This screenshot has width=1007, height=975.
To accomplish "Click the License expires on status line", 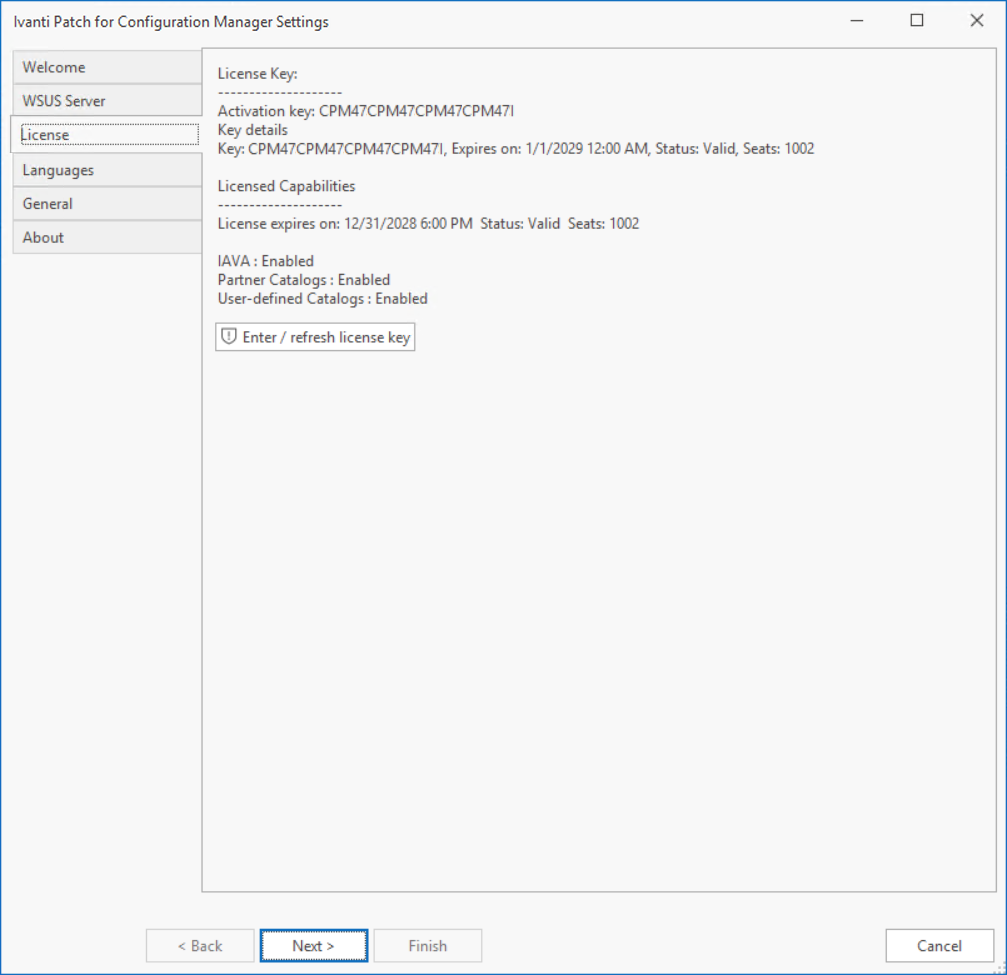I will coord(428,224).
